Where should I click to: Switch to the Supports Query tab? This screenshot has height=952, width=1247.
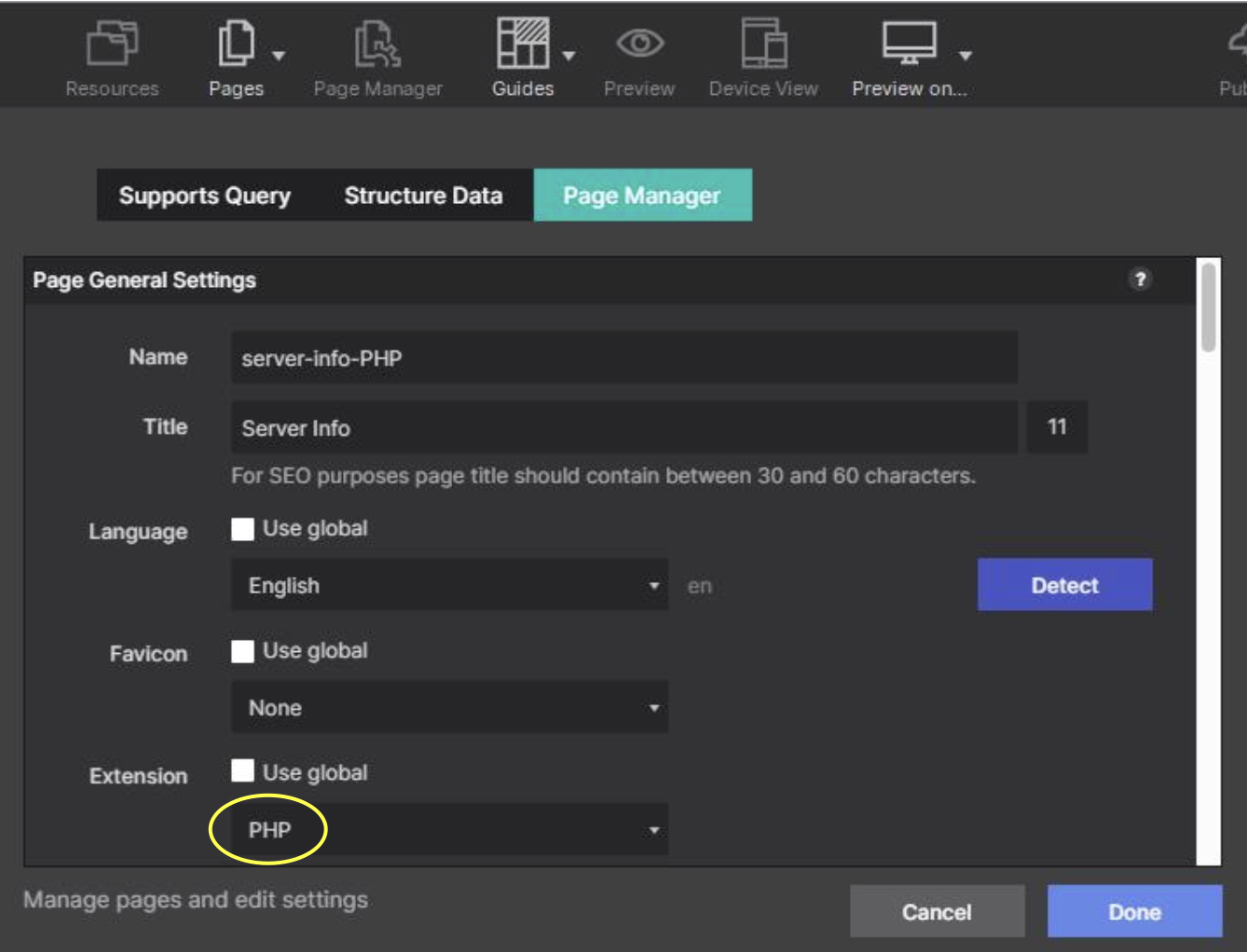[x=204, y=196]
